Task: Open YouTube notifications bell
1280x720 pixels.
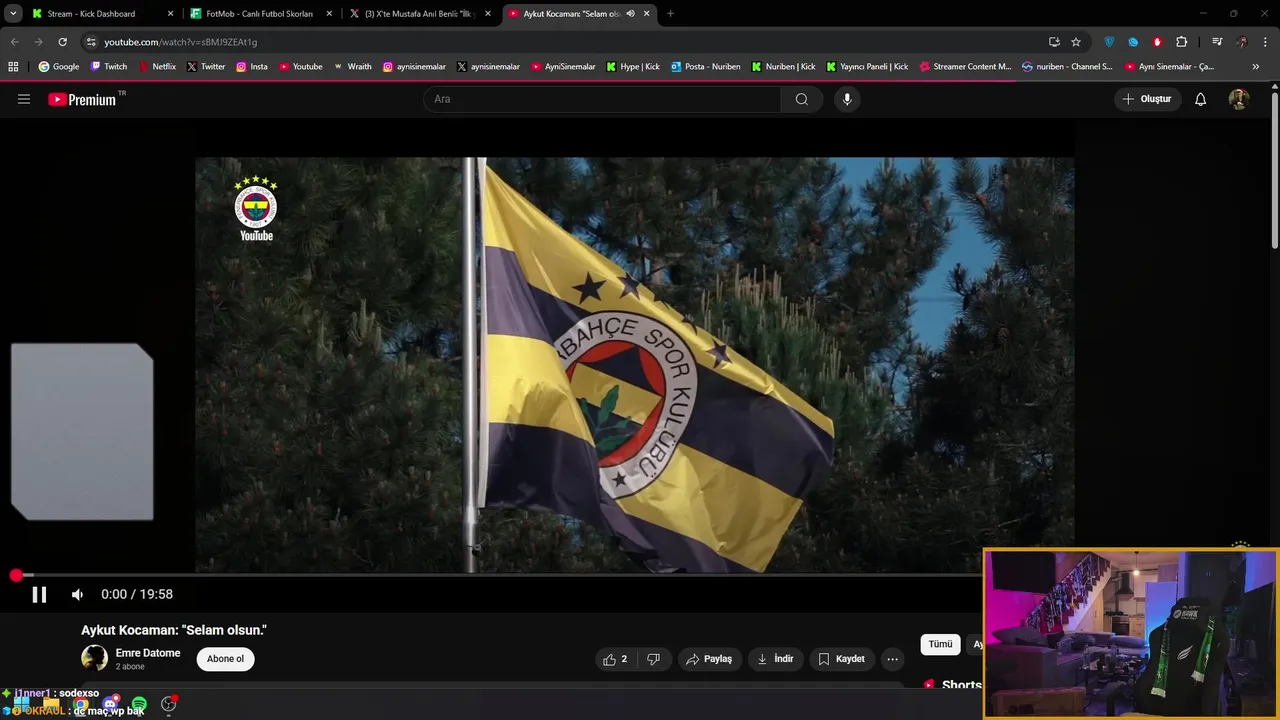Action: click(1201, 99)
